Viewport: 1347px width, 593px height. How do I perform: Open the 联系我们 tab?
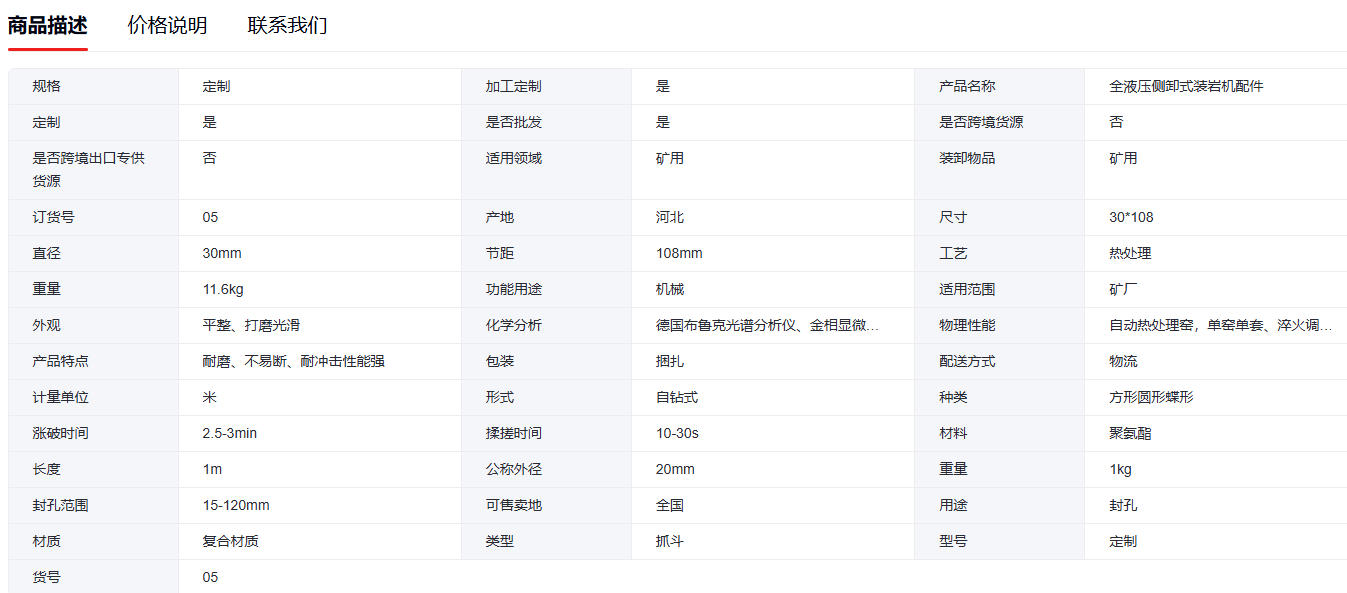[287, 26]
